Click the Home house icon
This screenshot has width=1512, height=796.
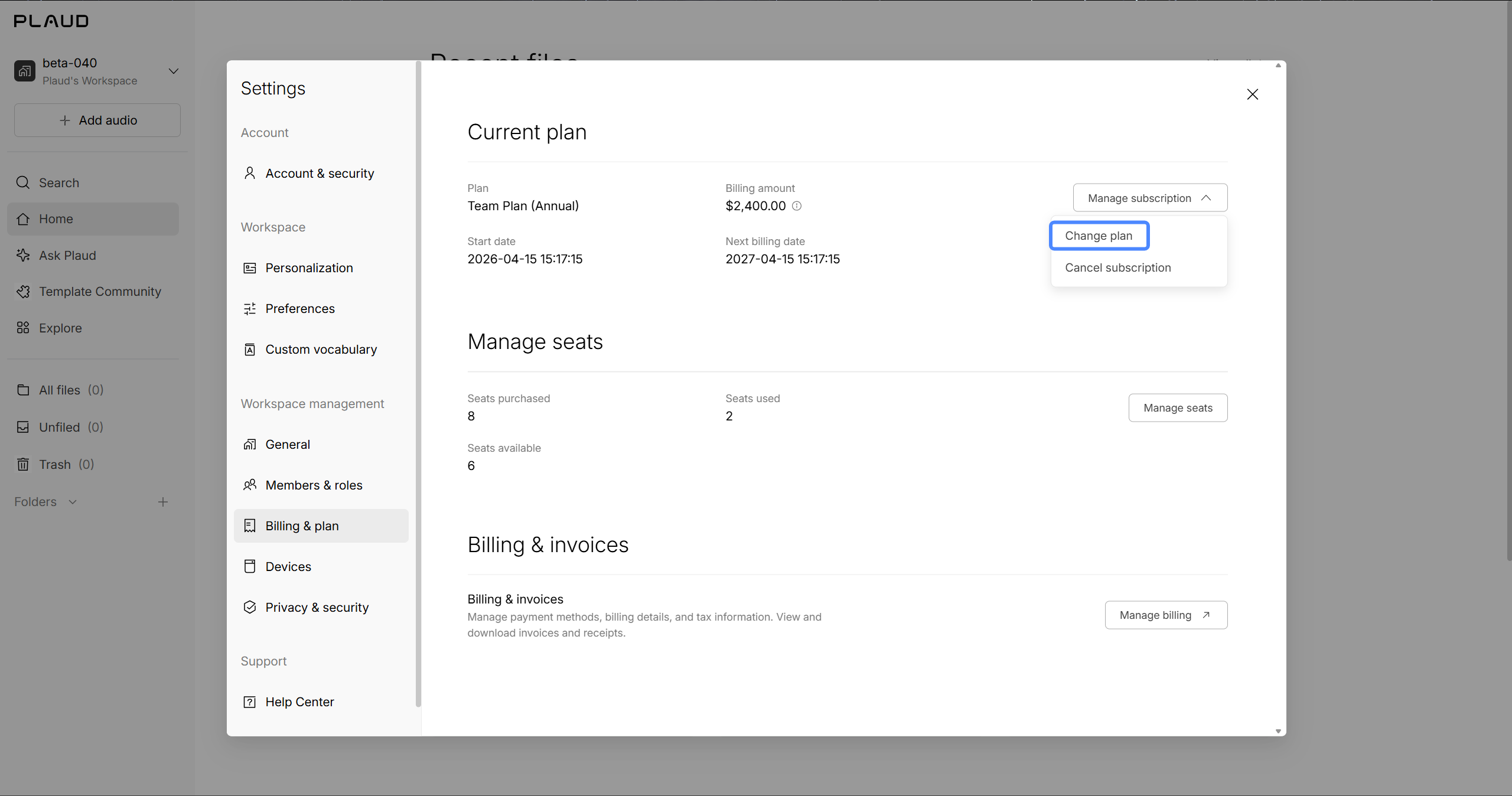pos(23,219)
